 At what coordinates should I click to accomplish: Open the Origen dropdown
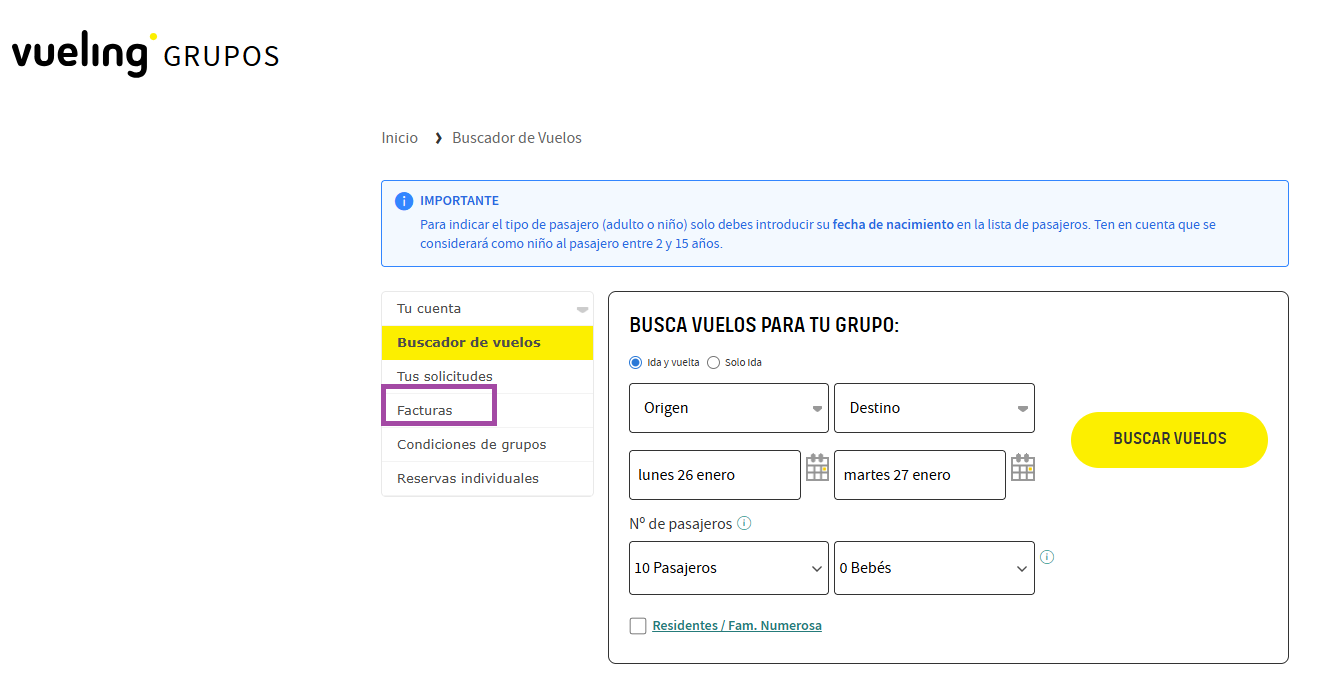click(x=728, y=408)
